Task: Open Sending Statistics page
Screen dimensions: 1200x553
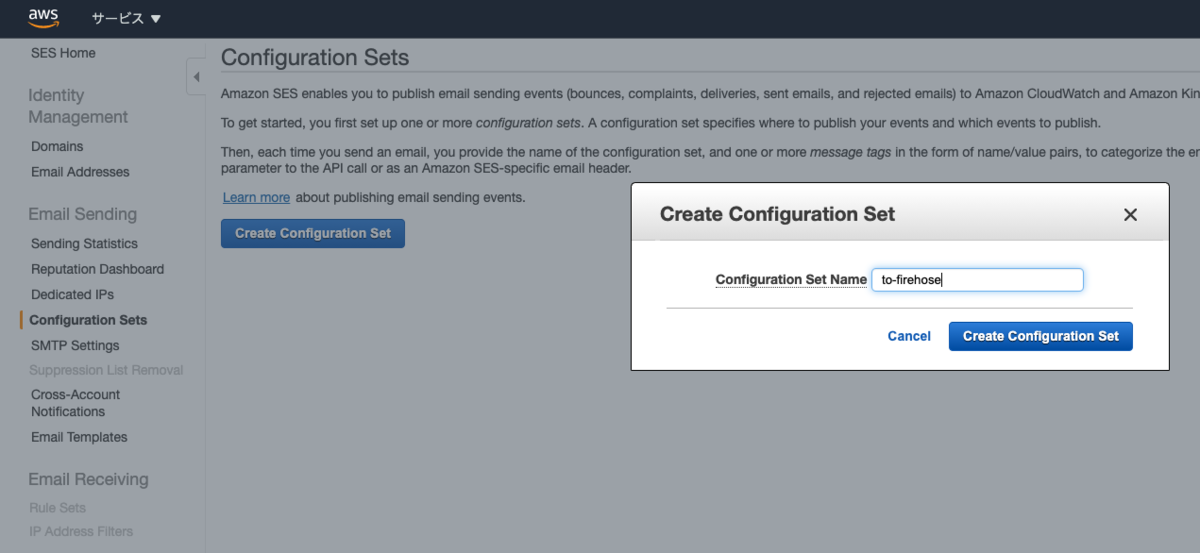Action: [84, 244]
